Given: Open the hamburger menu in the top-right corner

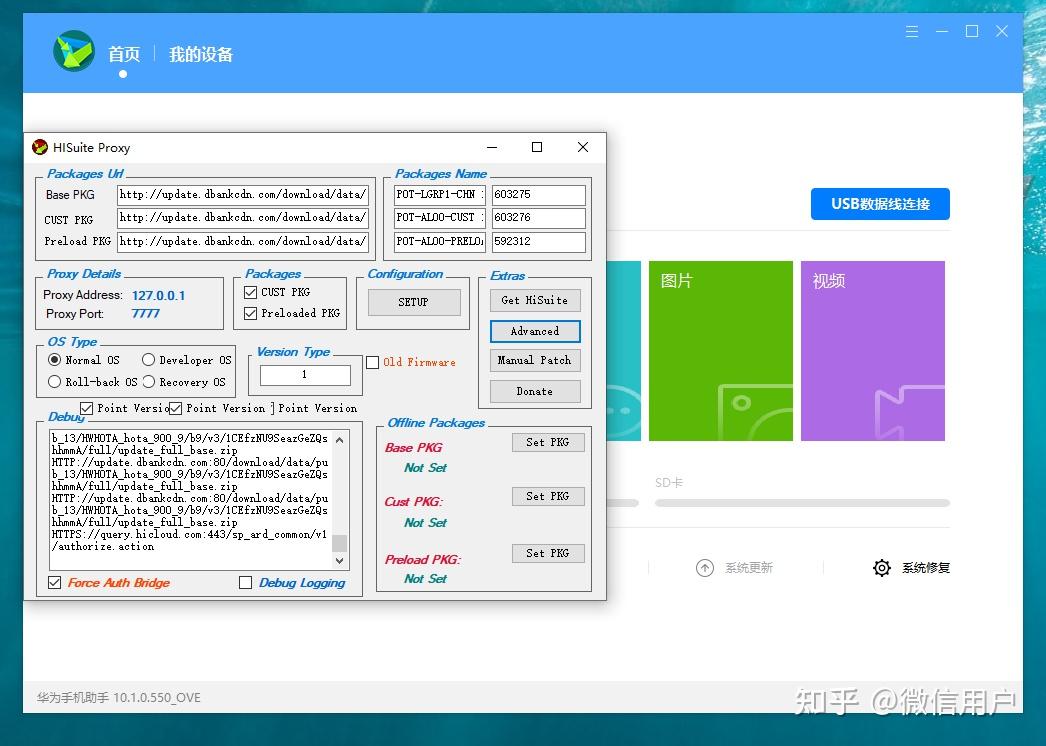Looking at the screenshot, I should (x=911, y=31).
